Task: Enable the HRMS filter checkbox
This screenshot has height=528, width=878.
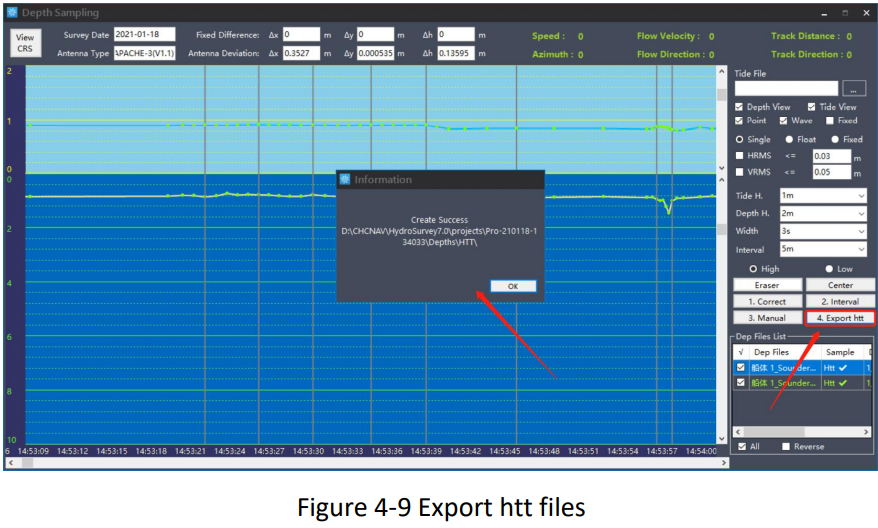Action: coord(739,155)
